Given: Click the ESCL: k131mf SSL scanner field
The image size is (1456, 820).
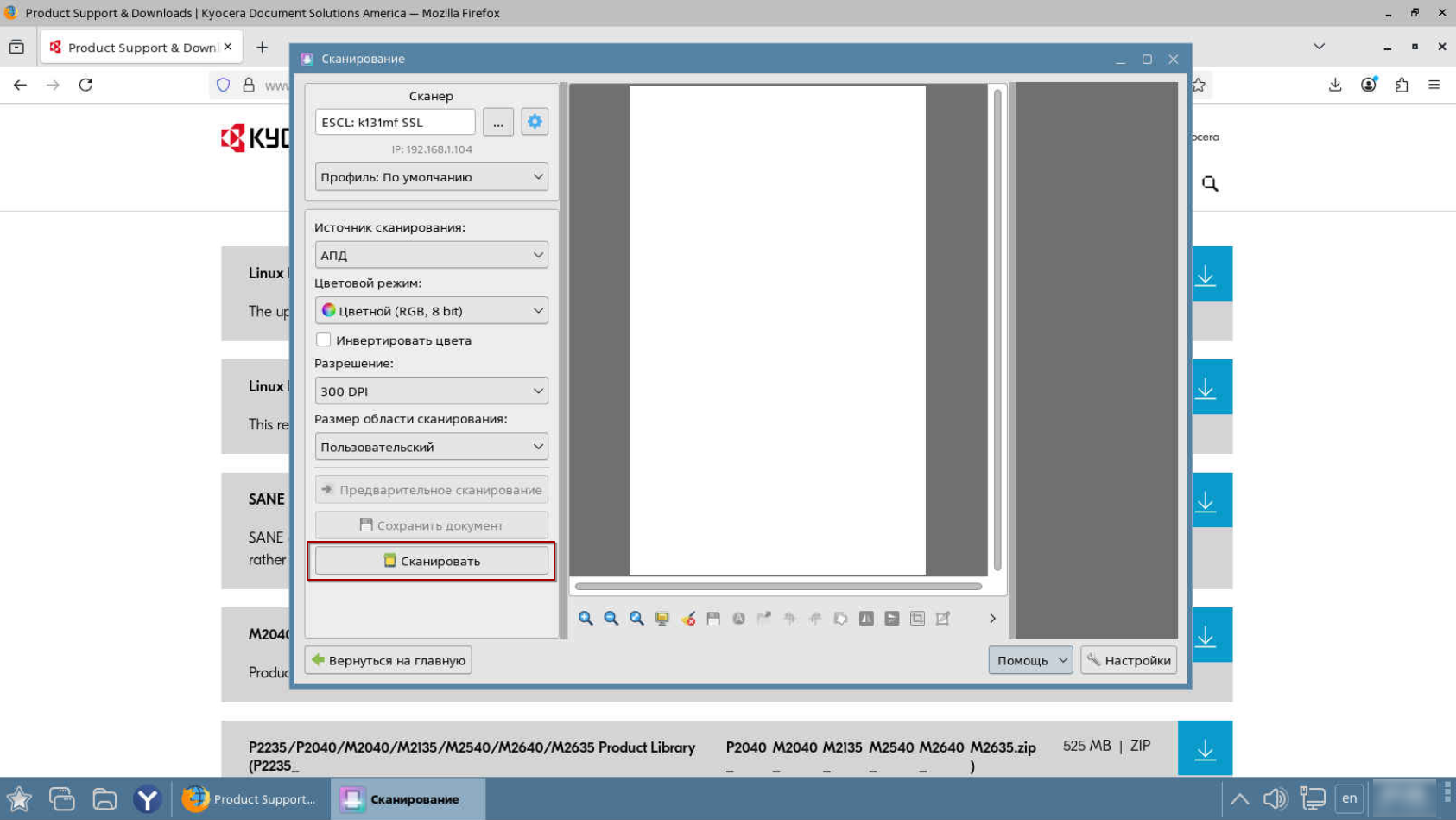Looking at the screenshot, I should [x=395, y=123].
